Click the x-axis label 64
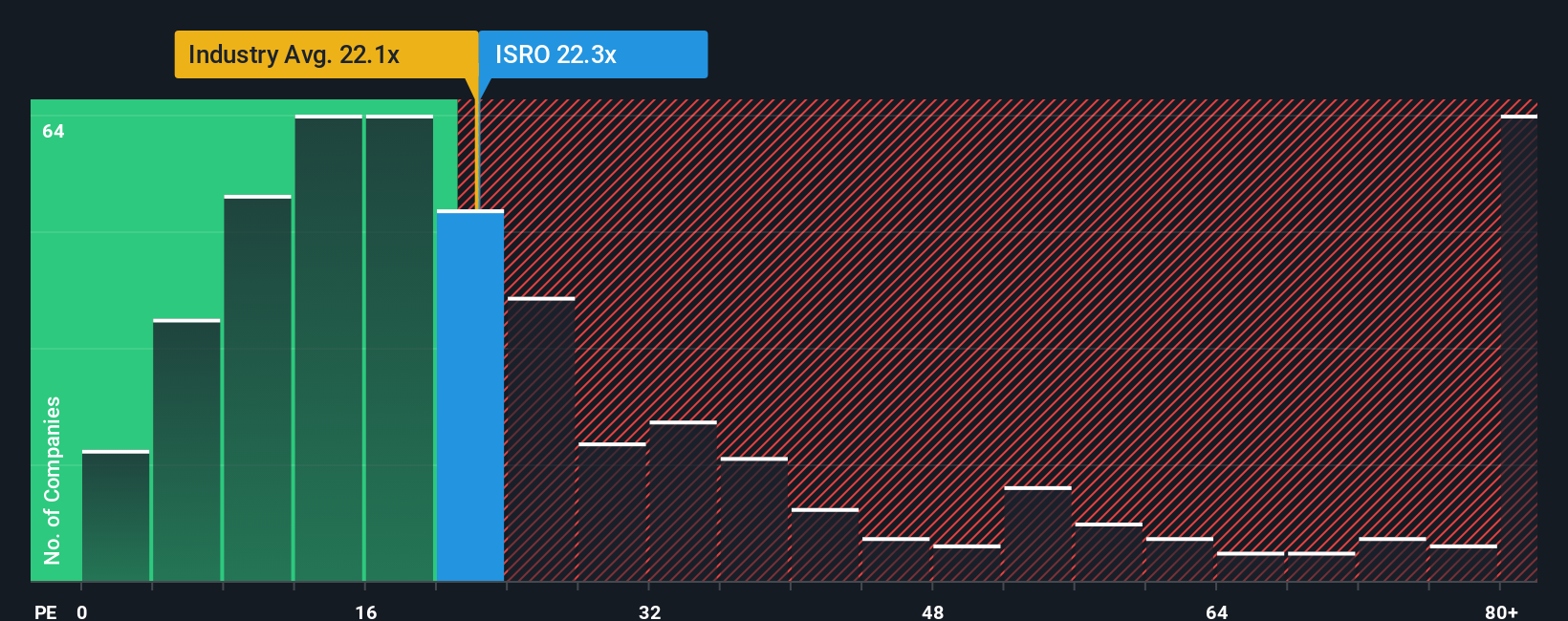The height and width of the screenshot is (621, 1568). (x=1216, y=611)
